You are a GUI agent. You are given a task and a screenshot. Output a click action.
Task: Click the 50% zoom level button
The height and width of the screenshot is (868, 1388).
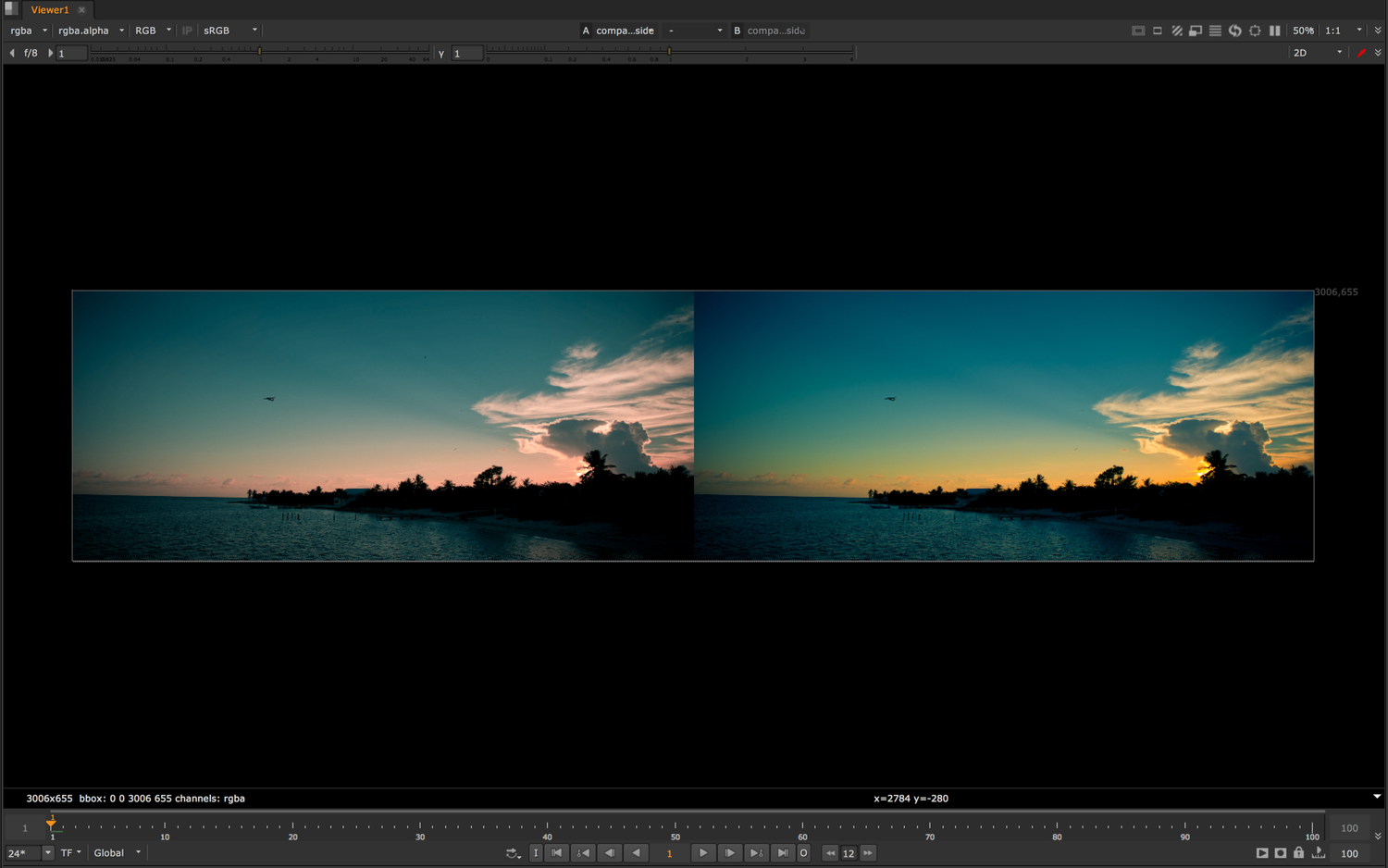tap(1303, 31)
